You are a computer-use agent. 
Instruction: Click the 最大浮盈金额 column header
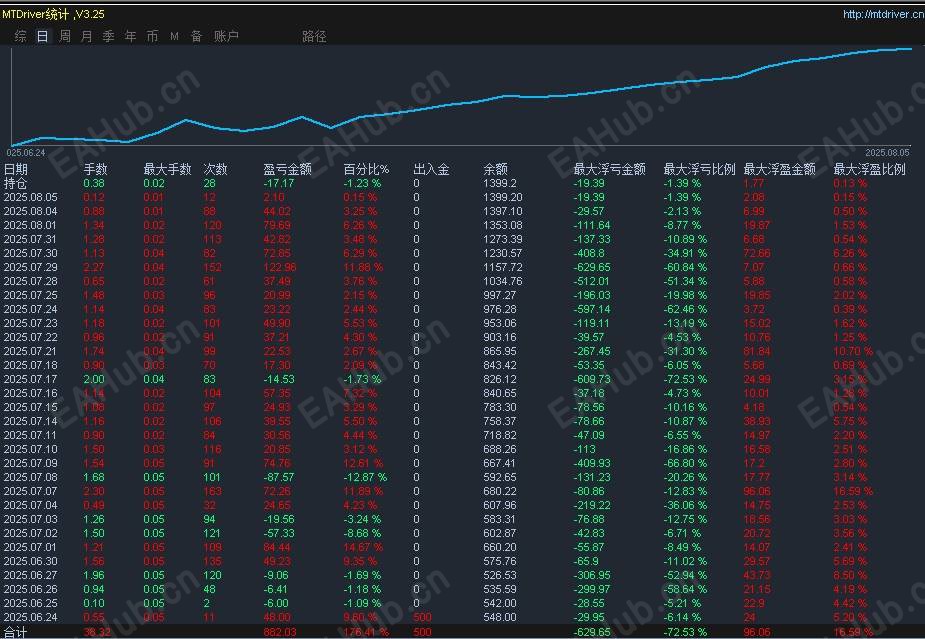click(x=779, y=169)
